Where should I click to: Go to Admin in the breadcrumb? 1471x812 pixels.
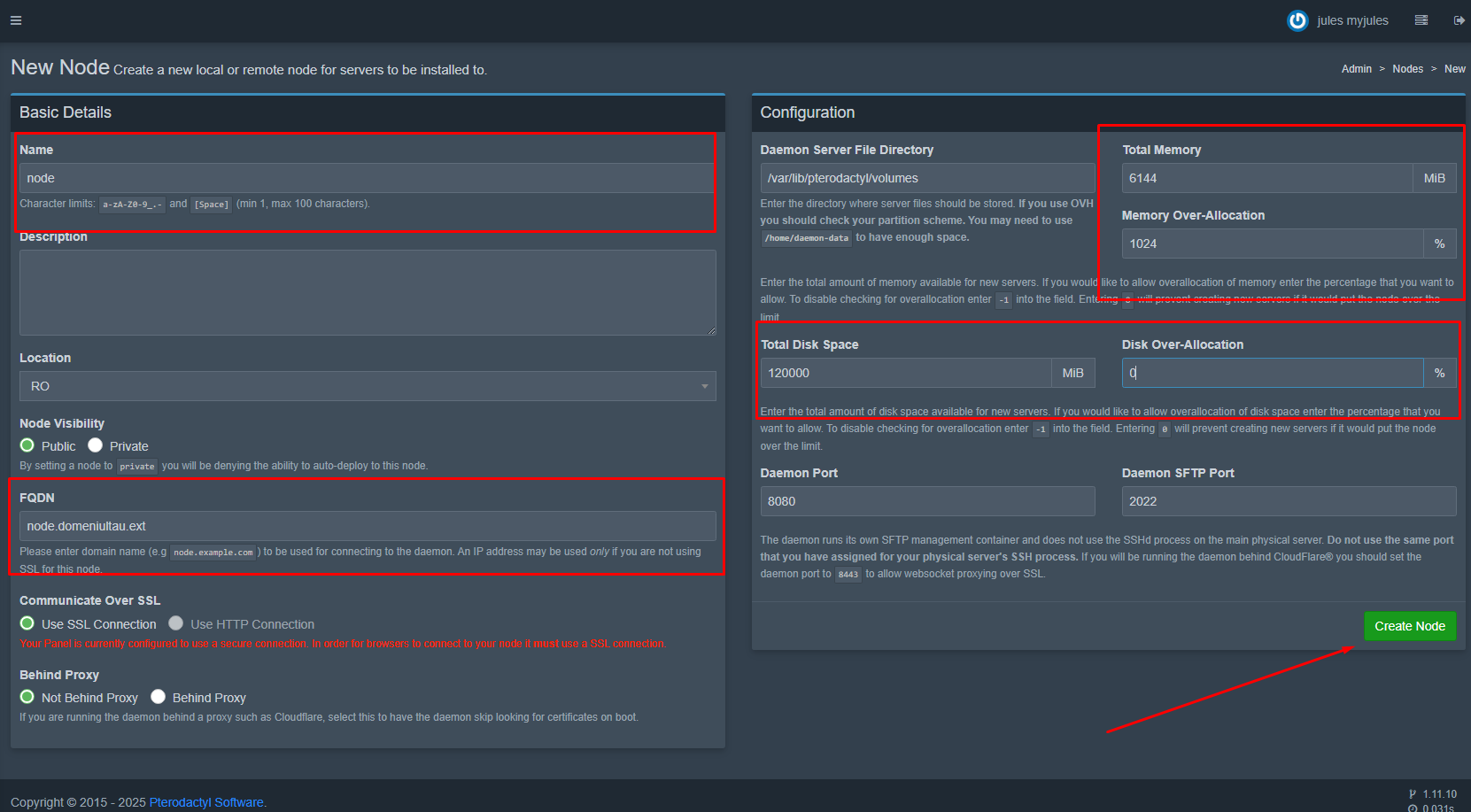(1356, 69)
